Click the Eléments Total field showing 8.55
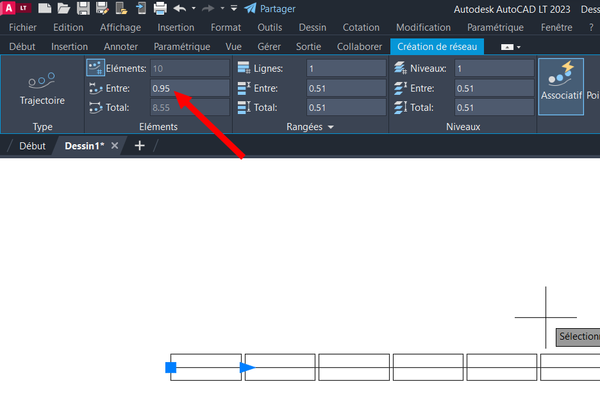600x414 pixels. [190, 108]
